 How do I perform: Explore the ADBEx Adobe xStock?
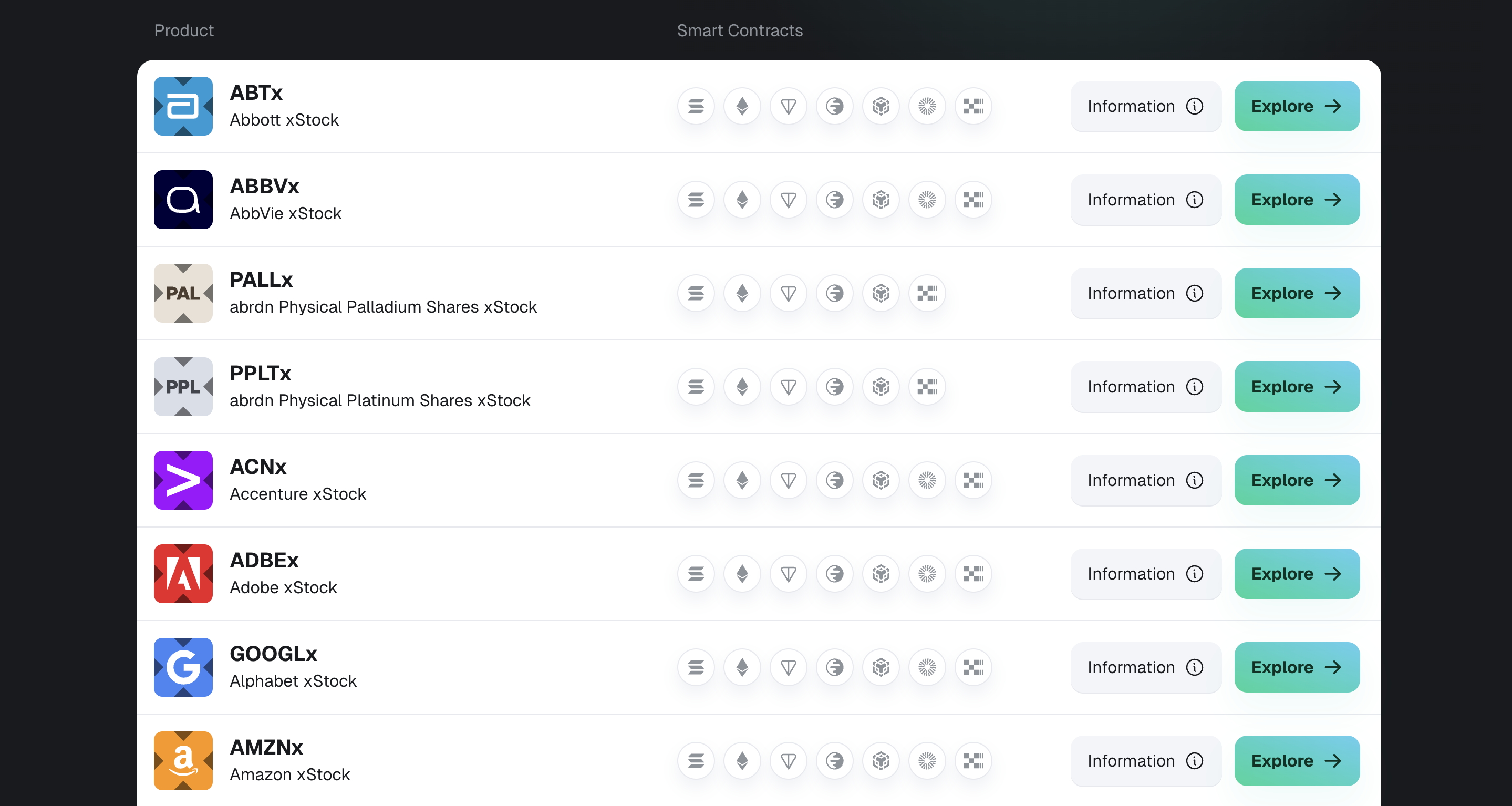pos(1297,574)
